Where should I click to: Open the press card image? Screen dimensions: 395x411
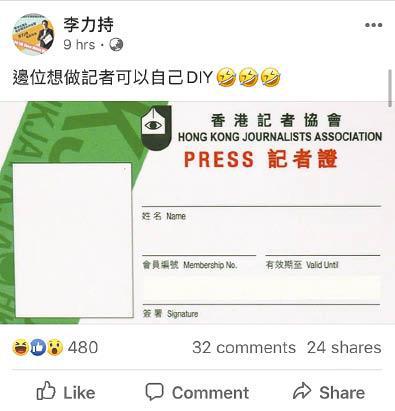click(x=197, y=212)
